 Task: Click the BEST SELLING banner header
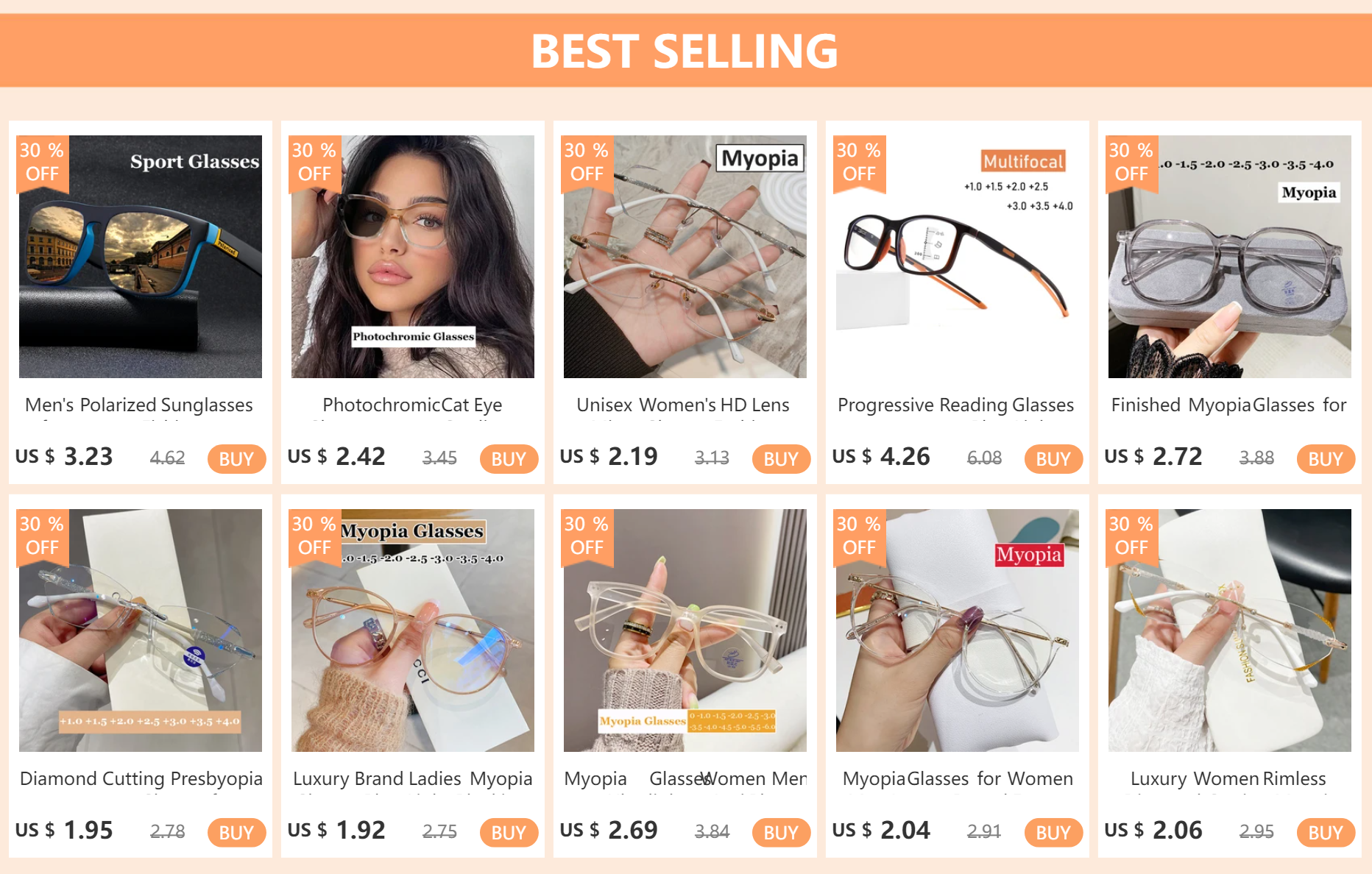pyautogui.click(x=686, y=50)
